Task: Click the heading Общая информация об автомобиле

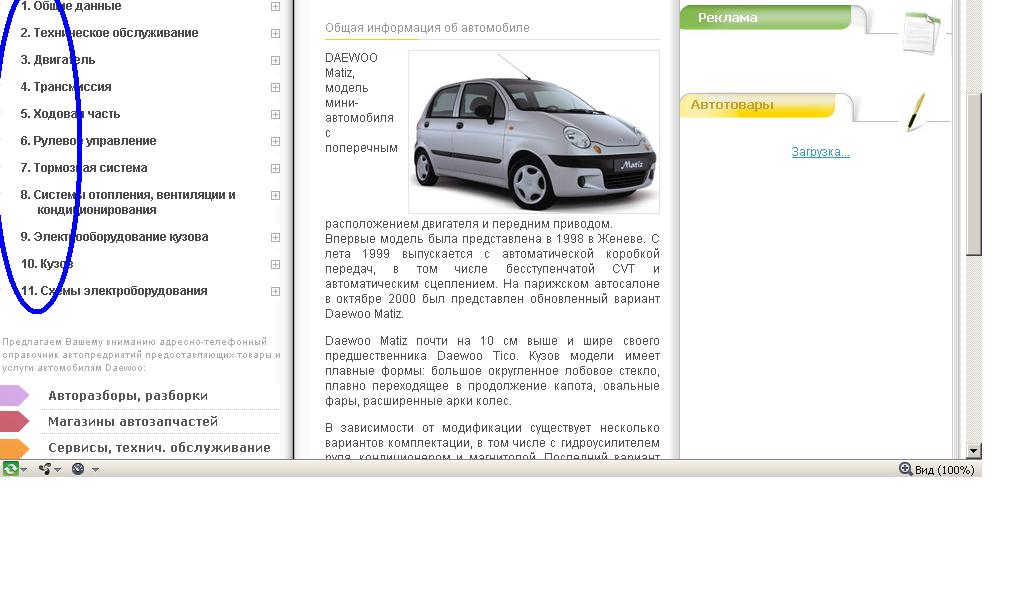Action: [427, 28]
